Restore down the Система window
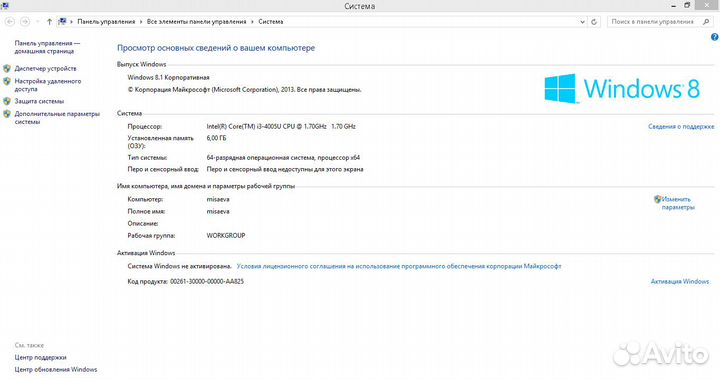 click(687, 6)
